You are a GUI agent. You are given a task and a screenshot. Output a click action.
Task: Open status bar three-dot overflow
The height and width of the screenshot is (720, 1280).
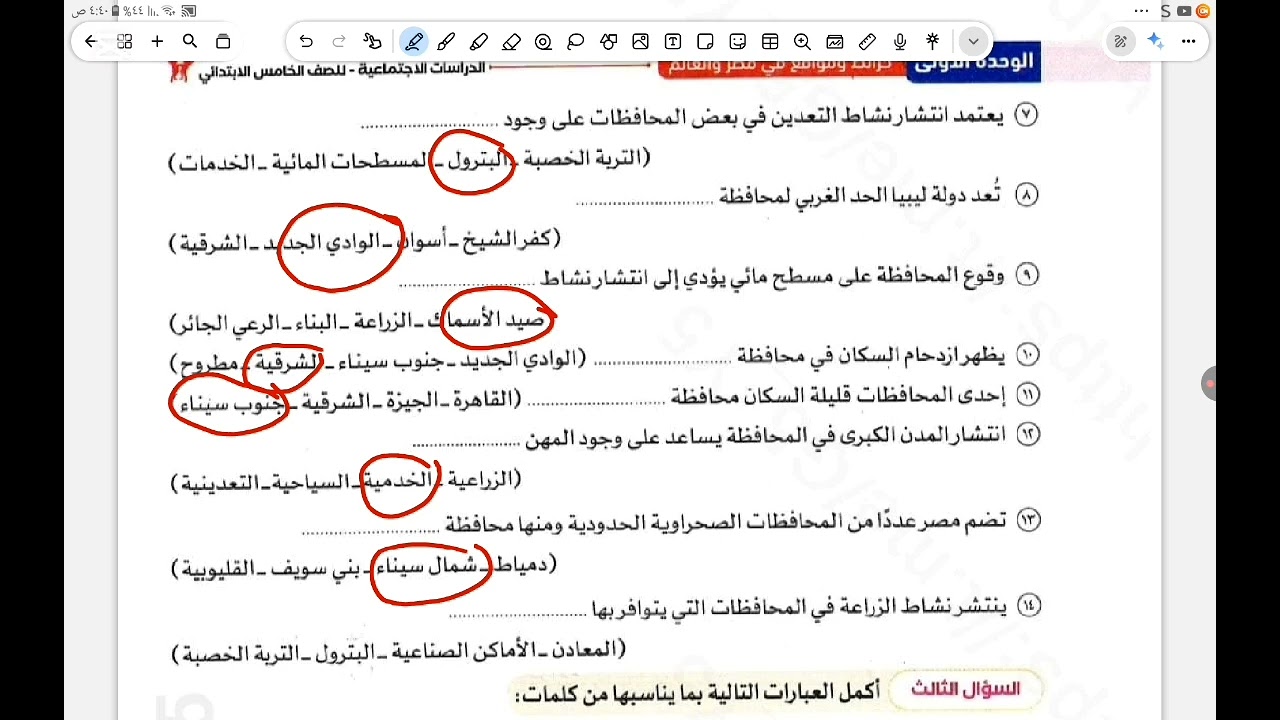(x=1142, y=11)
